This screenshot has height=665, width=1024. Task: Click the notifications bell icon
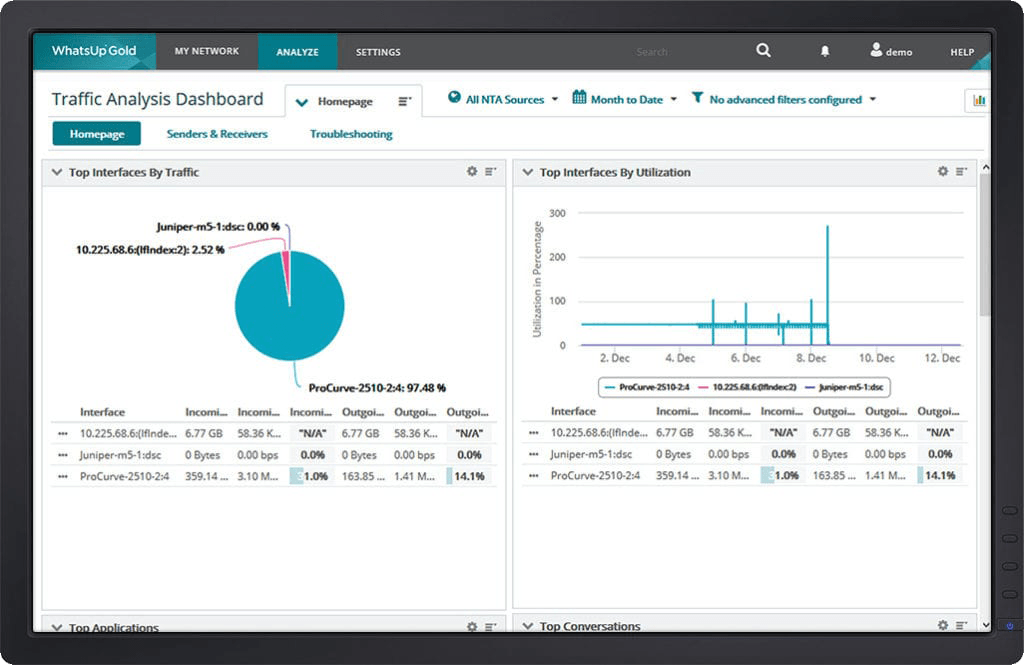tap(823, 50)
